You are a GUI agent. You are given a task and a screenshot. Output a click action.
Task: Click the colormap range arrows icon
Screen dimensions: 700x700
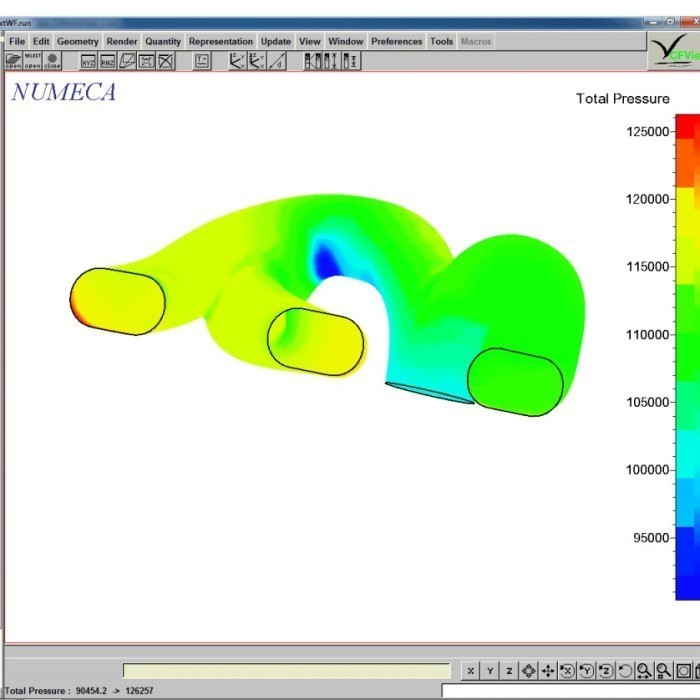[331, 61]
